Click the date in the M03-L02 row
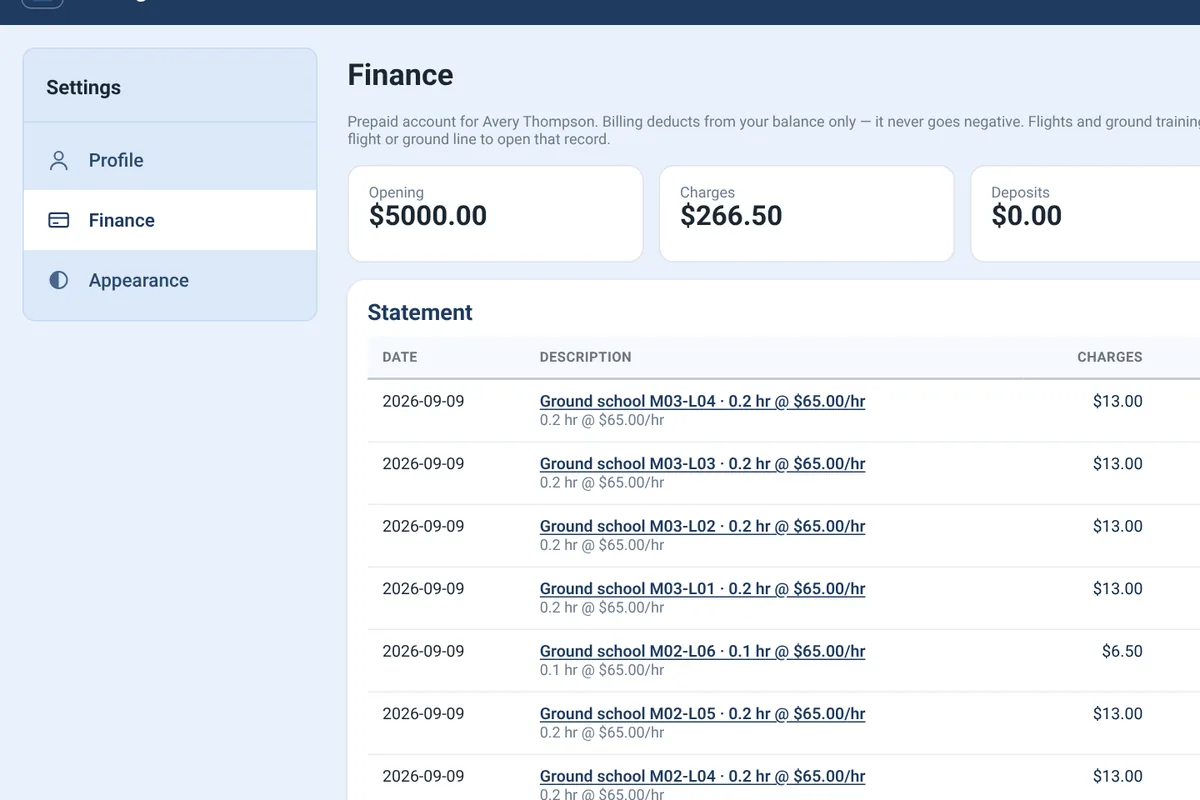Screen dimensions: 1200x800 tap(423, 526)
